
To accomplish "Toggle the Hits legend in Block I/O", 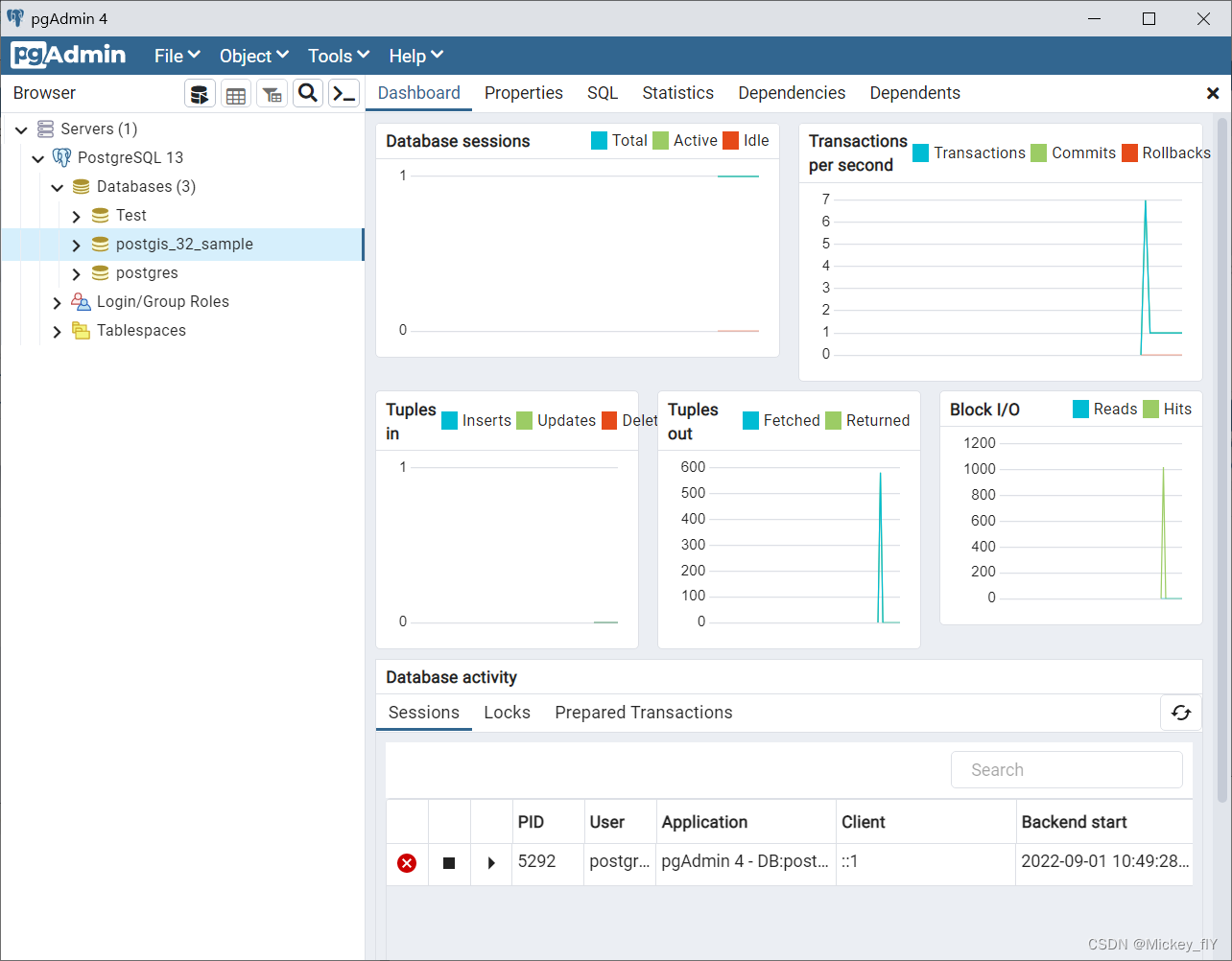I will click(1151, 410).
